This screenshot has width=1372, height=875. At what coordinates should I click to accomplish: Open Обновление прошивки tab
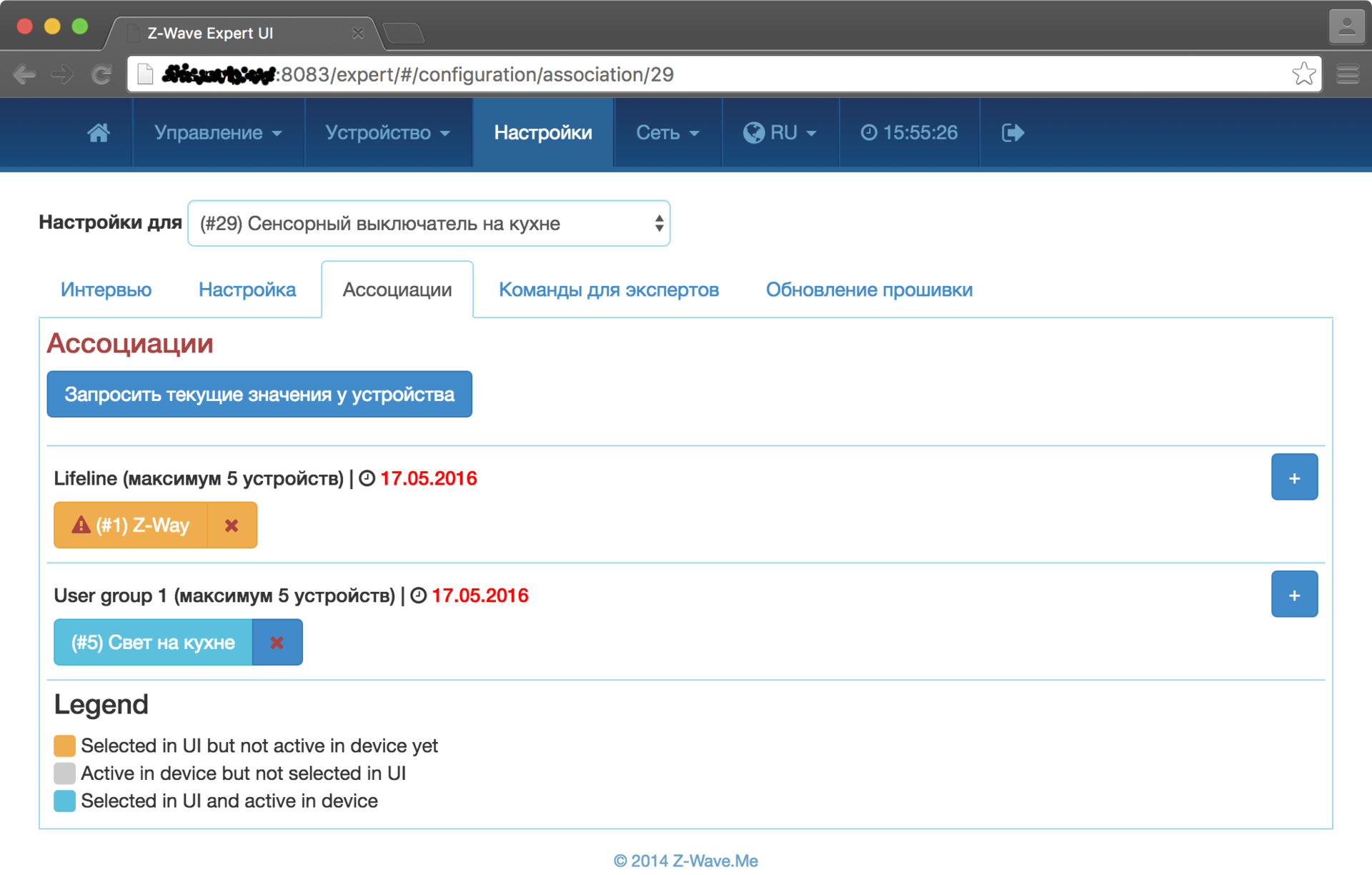tap(869, 290)
